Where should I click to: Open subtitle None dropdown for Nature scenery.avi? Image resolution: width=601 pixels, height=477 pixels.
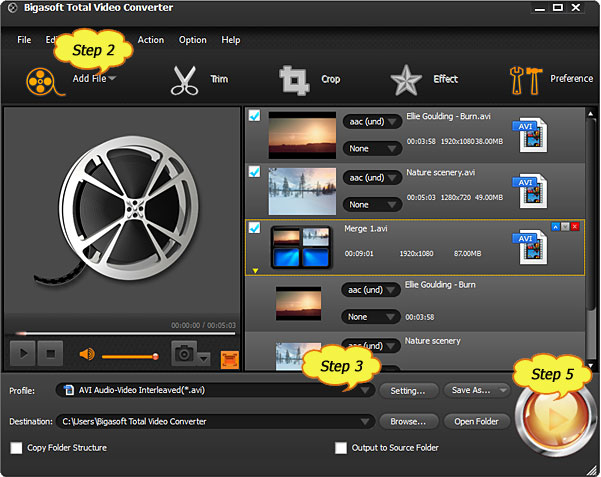(372, 205)
